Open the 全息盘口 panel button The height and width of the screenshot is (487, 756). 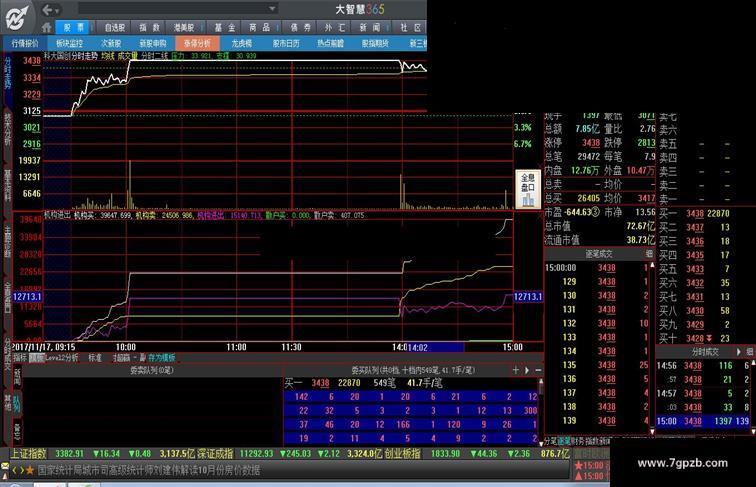528,189
